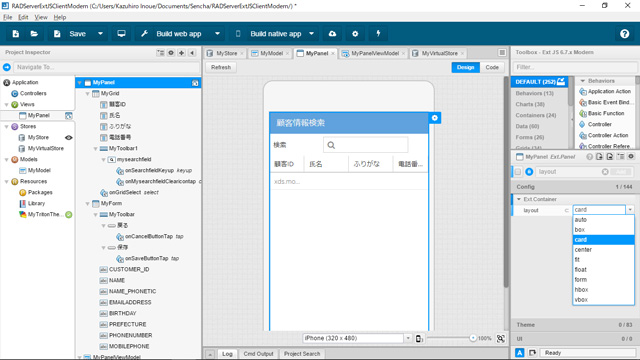Collapse the Project Inspector panel arrow

(192, 53)
